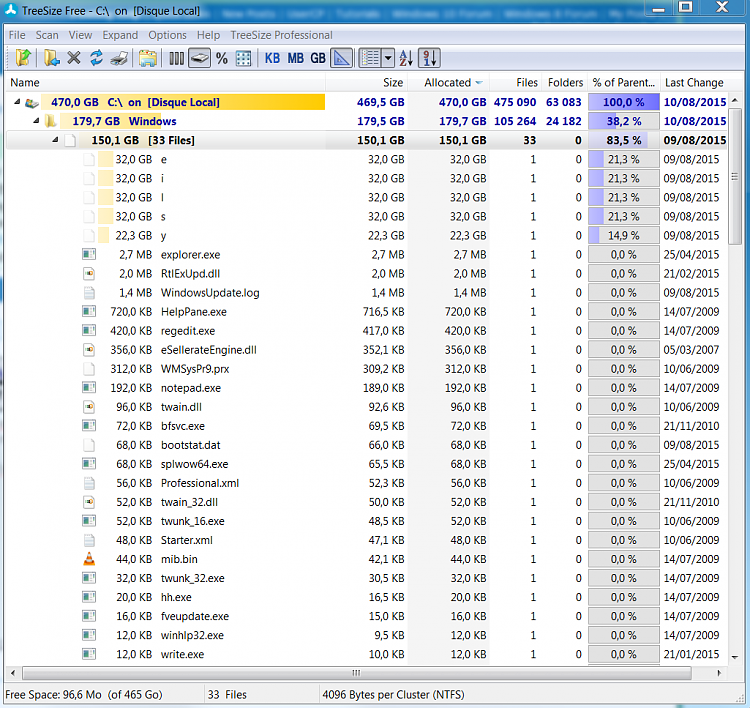Open the Expand menu
Viewport: 750px width, 708px height.
[x=120, y=35]
